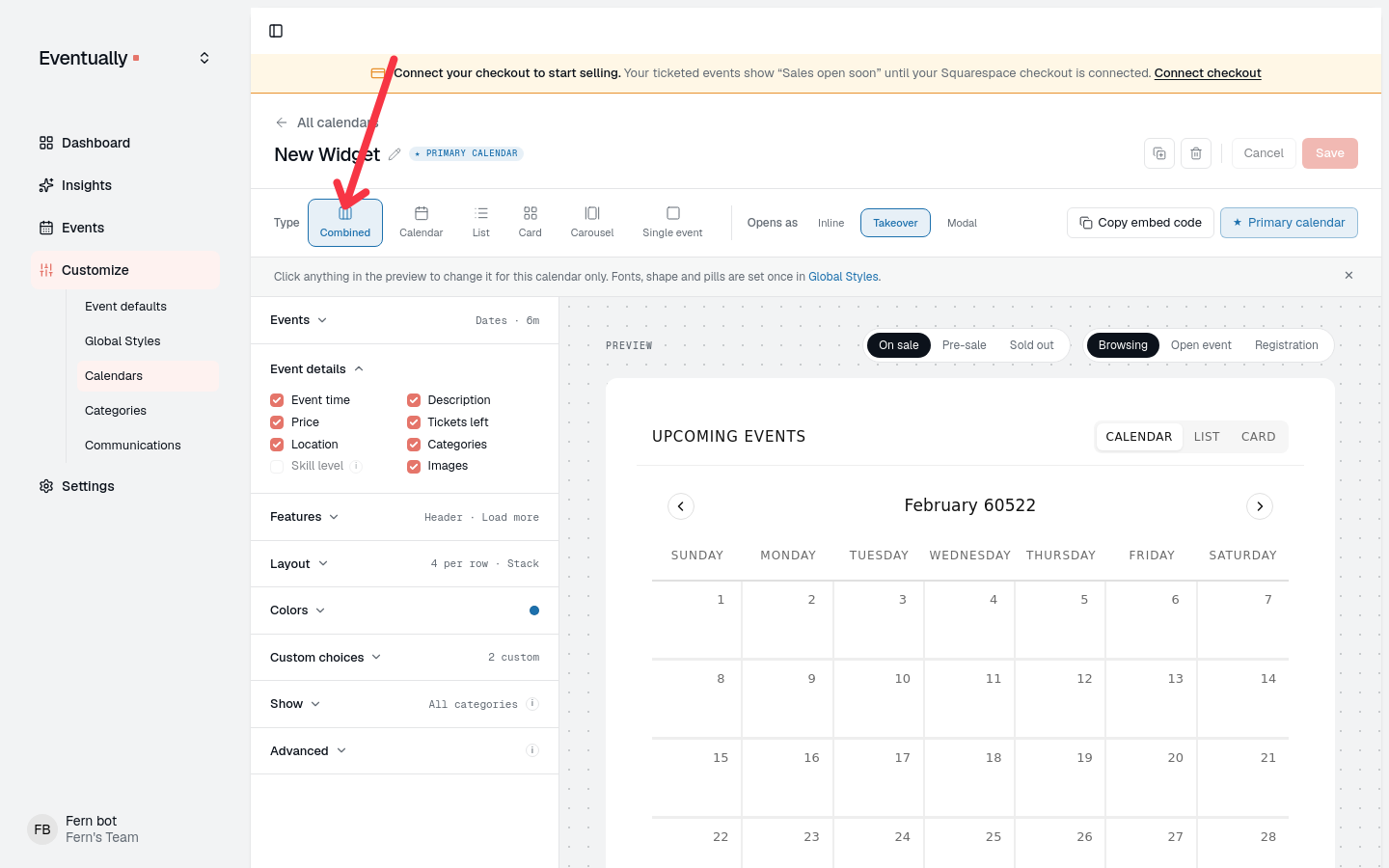Go to next month in calendar preview
This screenshot has height=868, width=1389.
coord(1260,506)
